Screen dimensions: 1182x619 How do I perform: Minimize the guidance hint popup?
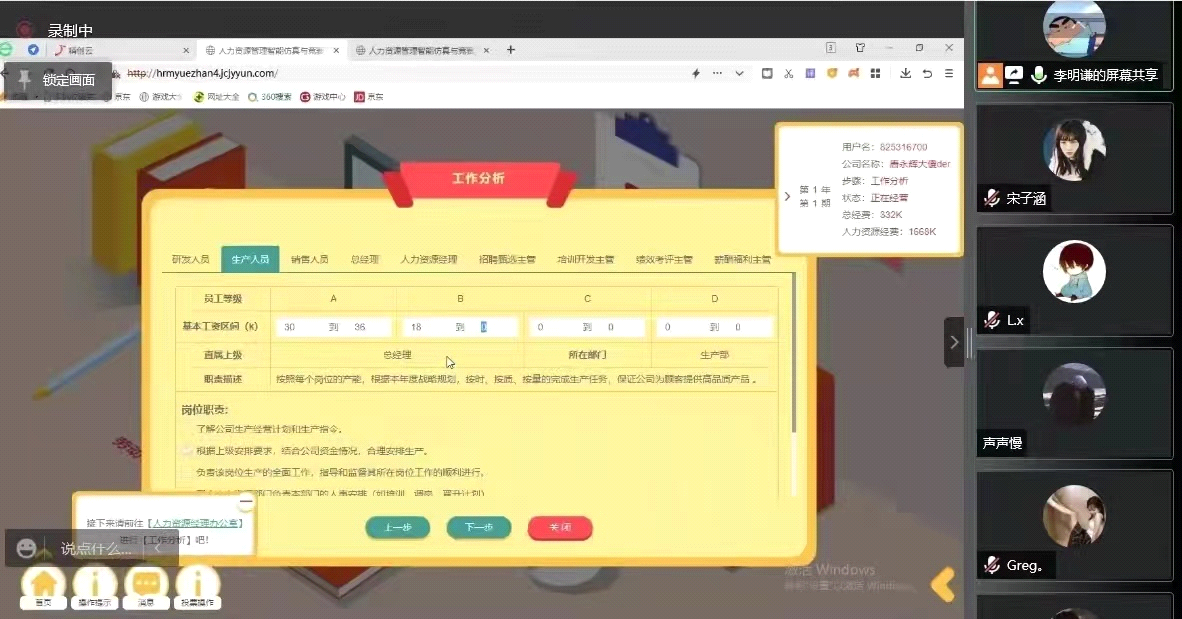245,502
